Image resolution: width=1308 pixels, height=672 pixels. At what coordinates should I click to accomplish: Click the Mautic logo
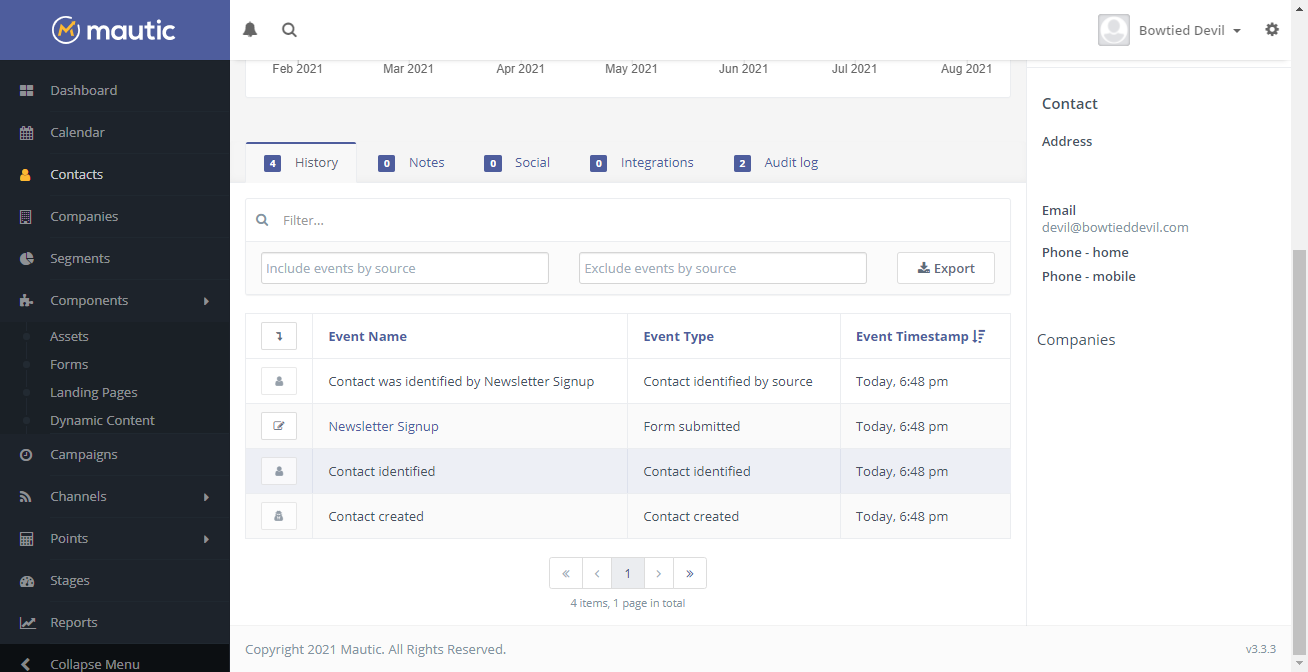(x=114, y=30)
